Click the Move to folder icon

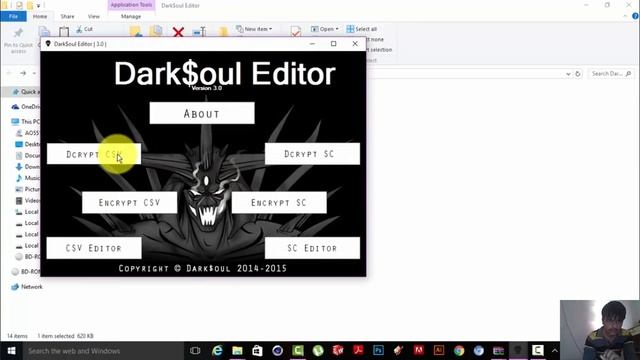136,31
